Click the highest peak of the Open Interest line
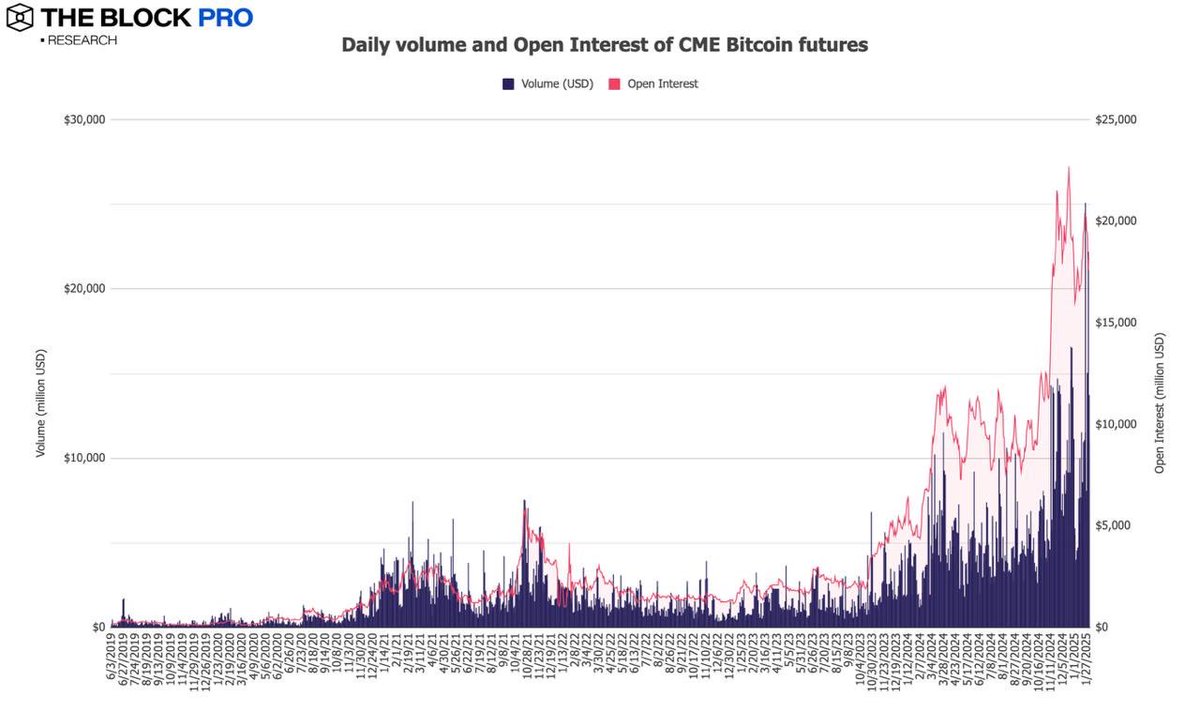Viewport: 1200px width, 727px height. pyautogui.click(x=1069, y=168)
